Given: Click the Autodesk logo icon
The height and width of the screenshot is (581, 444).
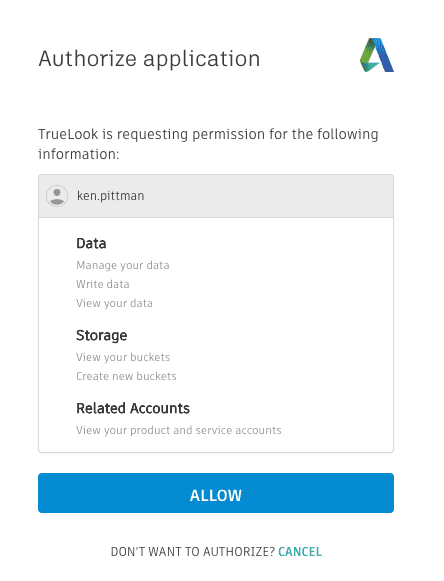Looking at the screenshot, I should pos(377,55).
